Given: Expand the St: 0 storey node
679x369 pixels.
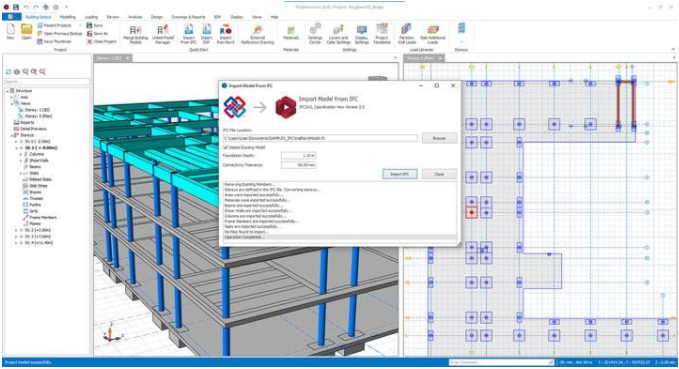Looking at the screenshot, I should click(16, 142).
